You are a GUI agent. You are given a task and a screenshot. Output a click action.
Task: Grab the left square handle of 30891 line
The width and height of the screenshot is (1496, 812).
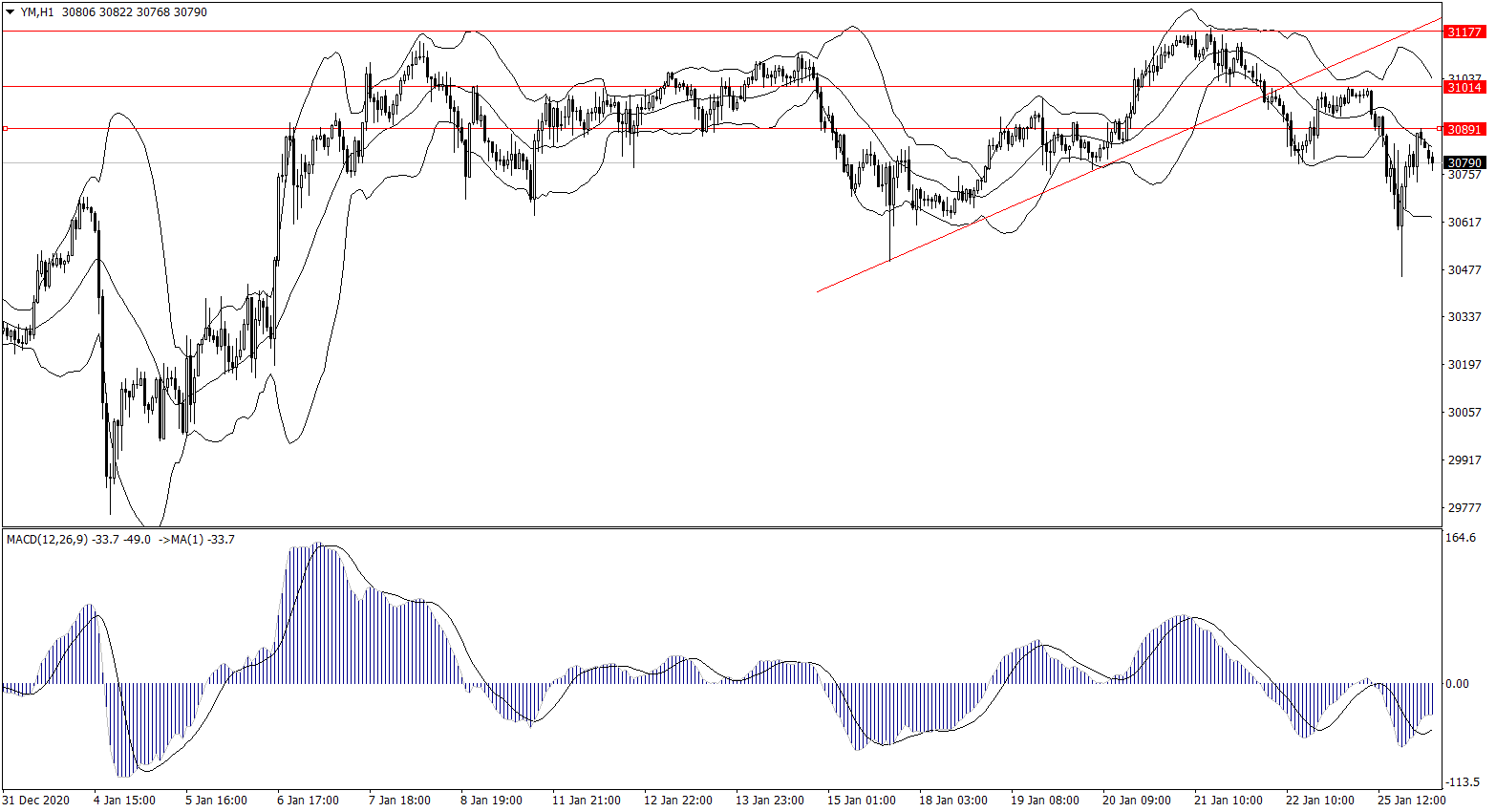click(x=5, y=128)
